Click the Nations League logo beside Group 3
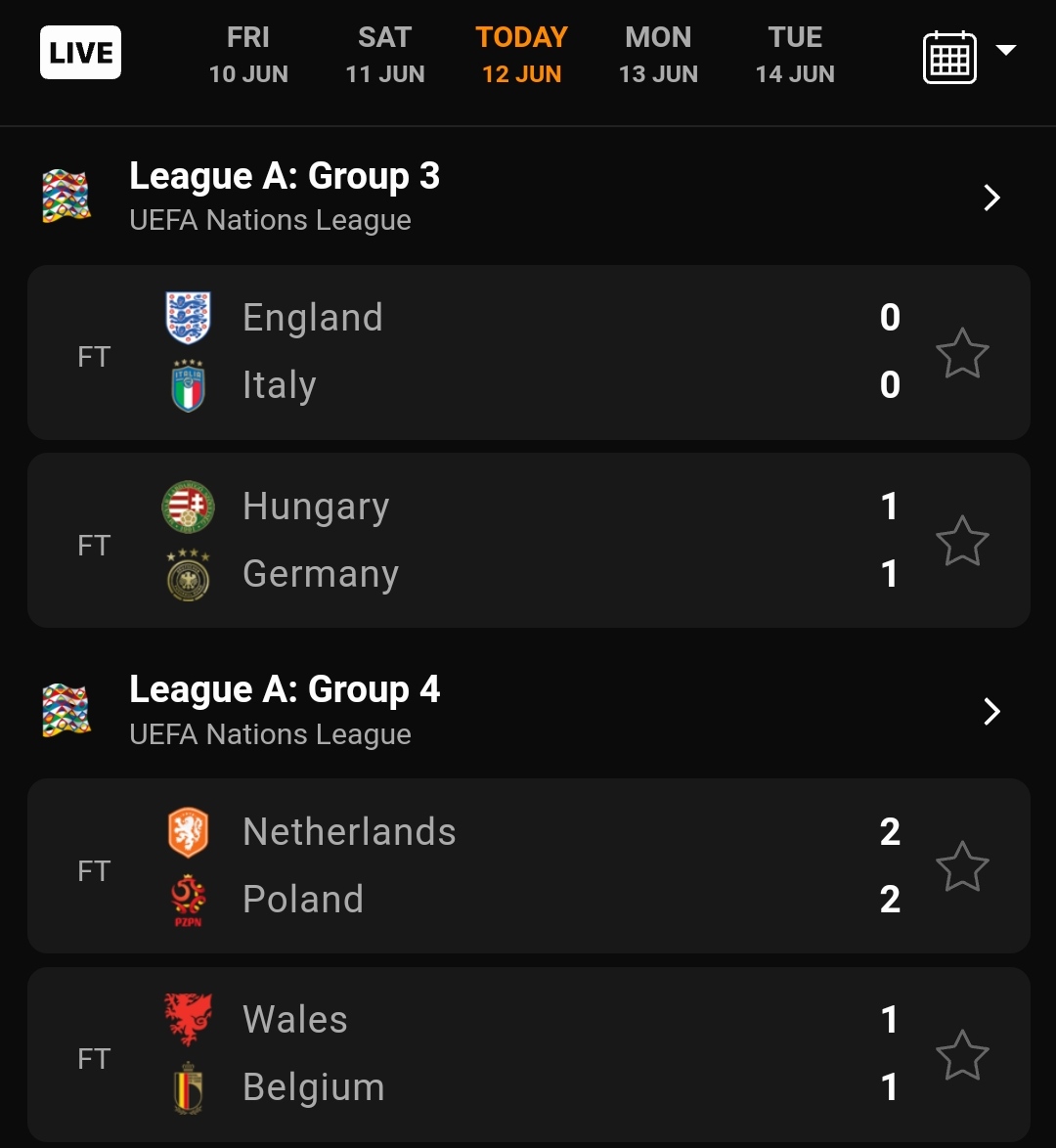This screenshot has height=1148, width=1056. (x=66, y=197)
